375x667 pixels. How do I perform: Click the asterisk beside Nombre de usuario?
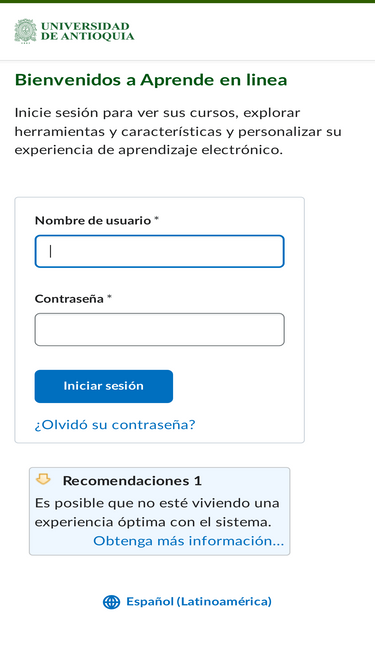[156, 219]
